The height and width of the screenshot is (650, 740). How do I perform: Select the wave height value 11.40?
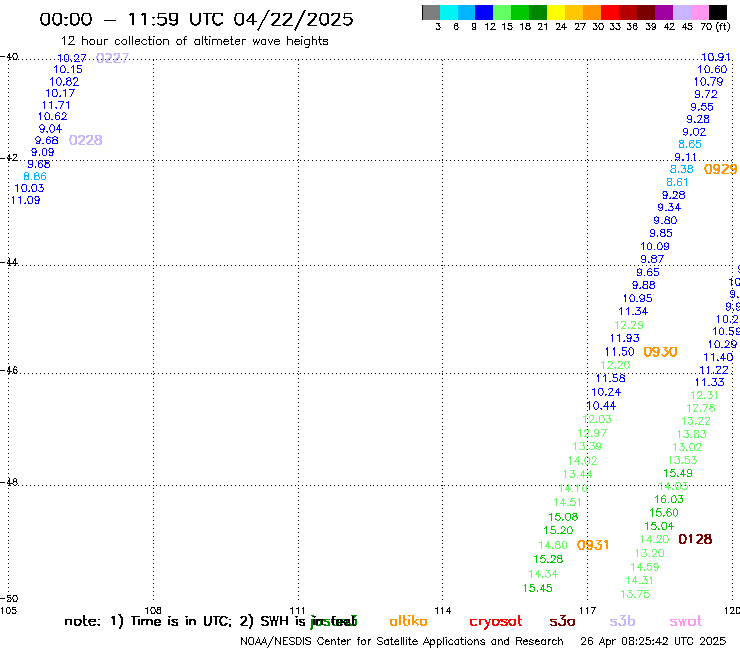pos(718,357)
